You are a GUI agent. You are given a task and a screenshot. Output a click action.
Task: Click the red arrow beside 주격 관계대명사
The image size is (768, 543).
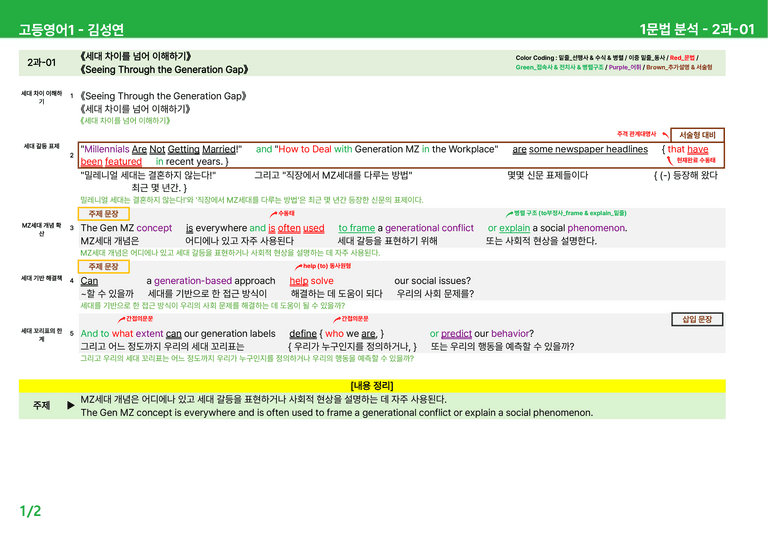coord(665,134)
